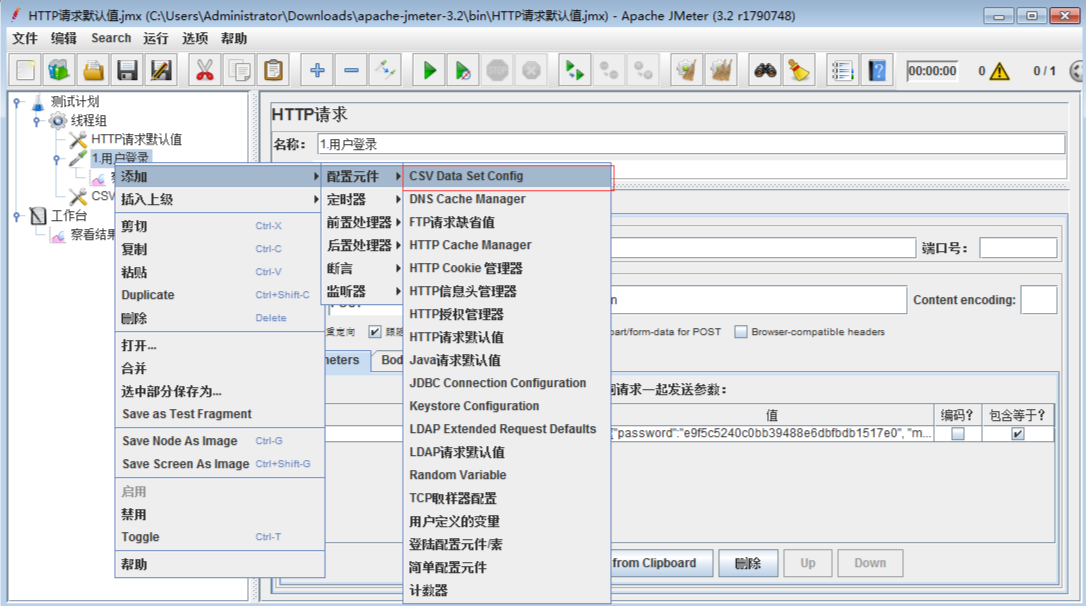Select CSV Data Set Config menu item
This screenshot has height=606, width=1086.
pyautogui.click(x=506, y=175)
